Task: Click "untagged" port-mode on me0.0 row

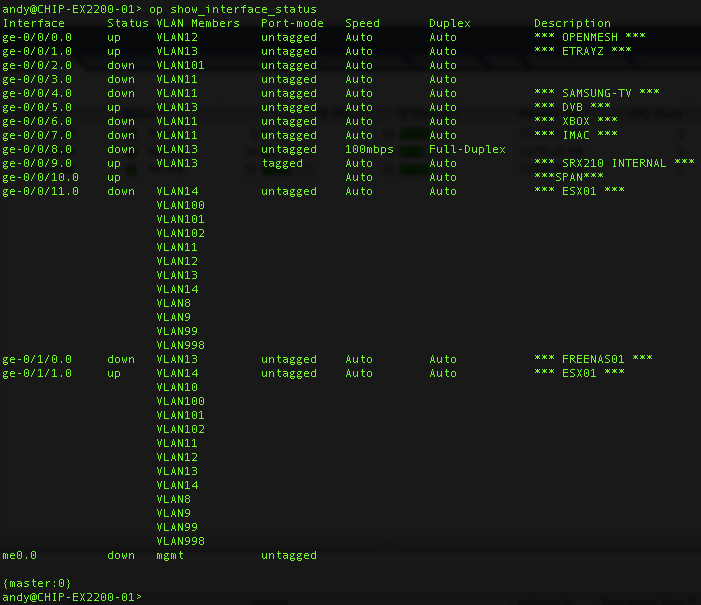Action: (x=289, y=555)
